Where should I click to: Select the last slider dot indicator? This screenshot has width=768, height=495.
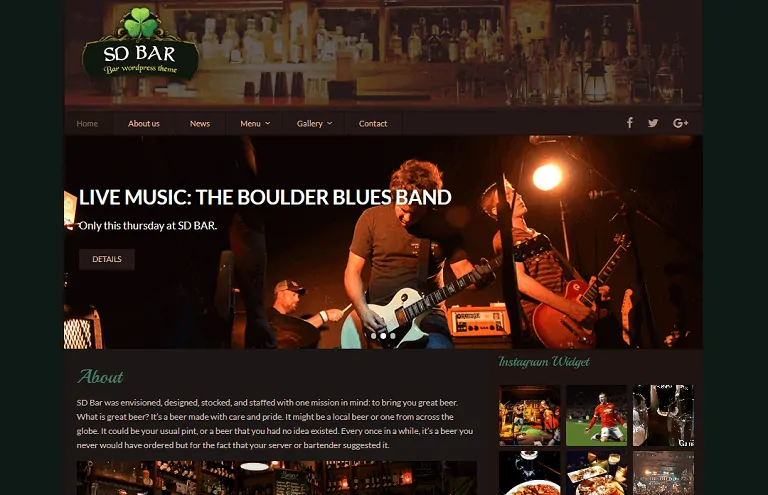(393, 336)
